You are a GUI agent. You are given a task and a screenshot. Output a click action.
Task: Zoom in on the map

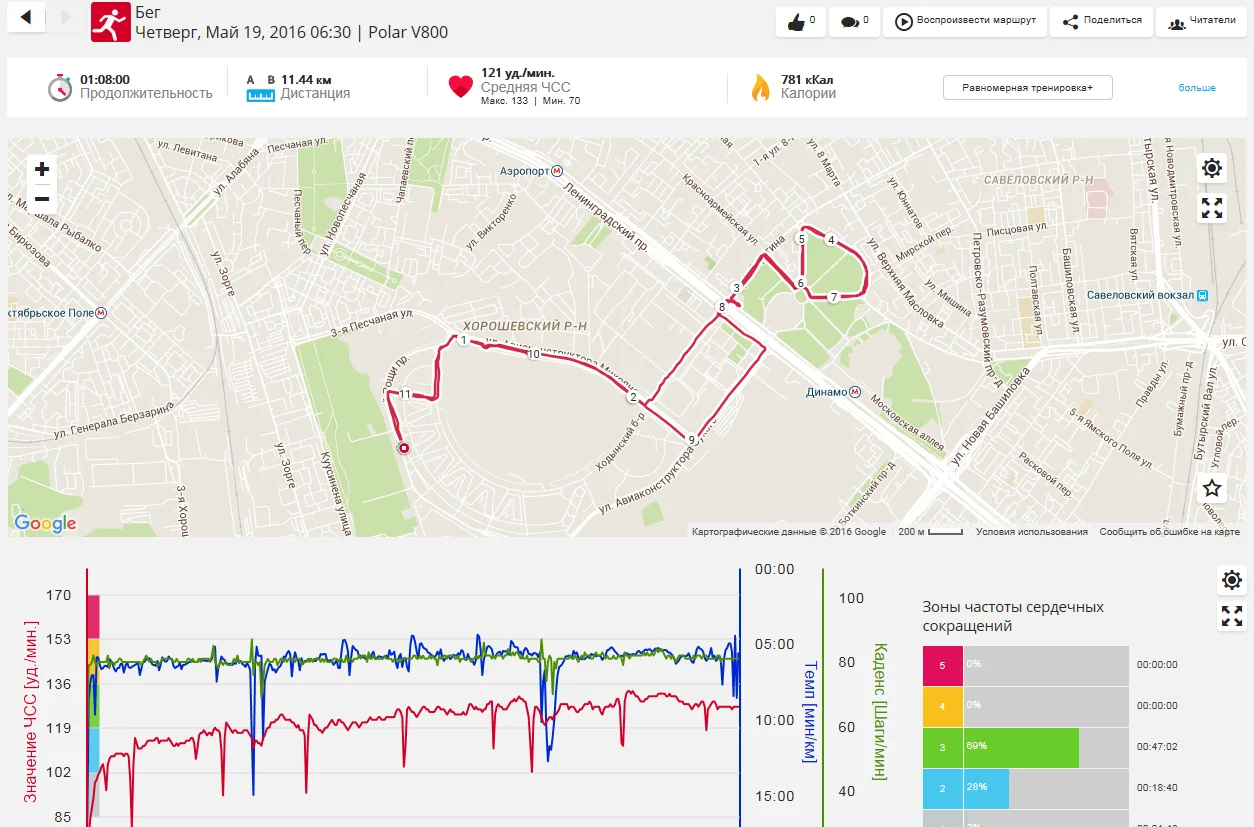tap(42, 169)
